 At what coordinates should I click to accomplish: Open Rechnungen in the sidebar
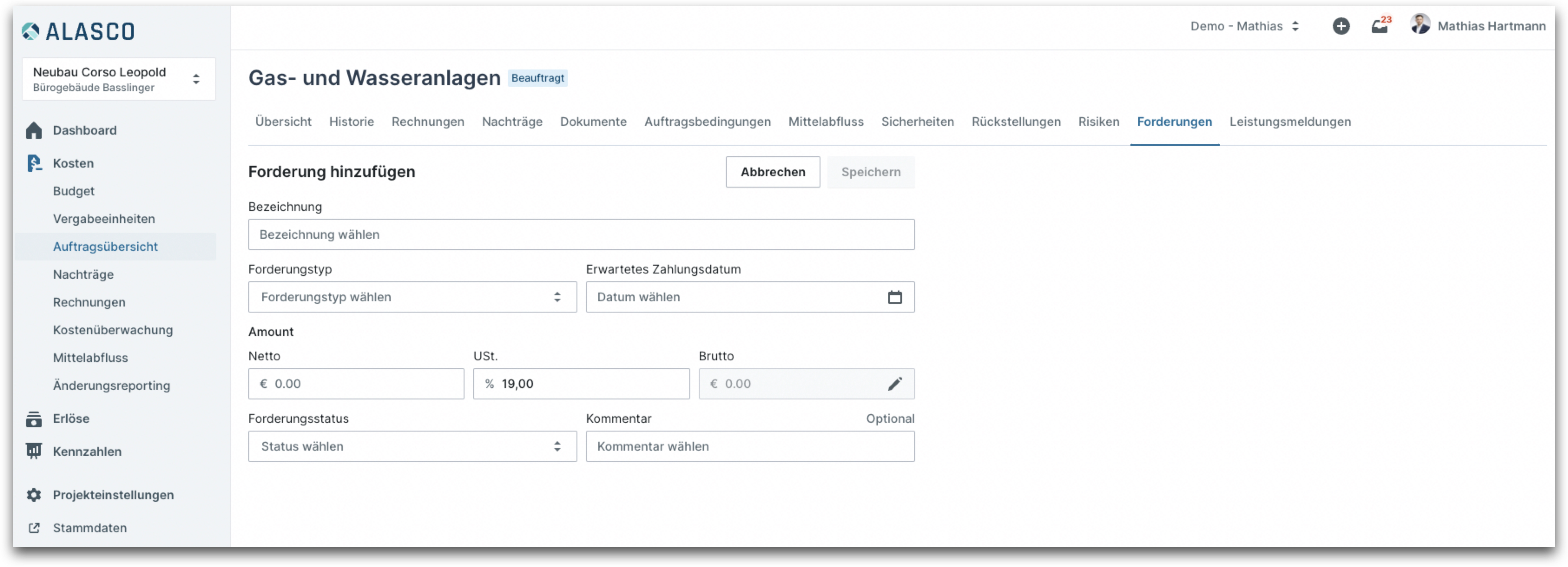pos(89,303)
